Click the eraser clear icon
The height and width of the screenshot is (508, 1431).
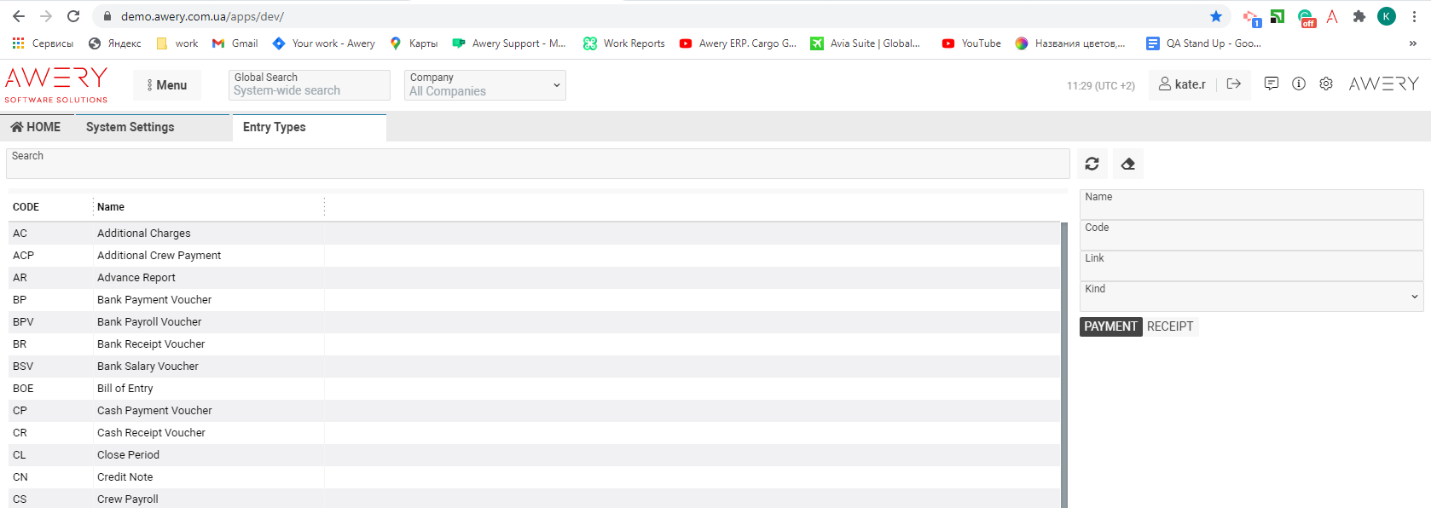pos(1128,164)
